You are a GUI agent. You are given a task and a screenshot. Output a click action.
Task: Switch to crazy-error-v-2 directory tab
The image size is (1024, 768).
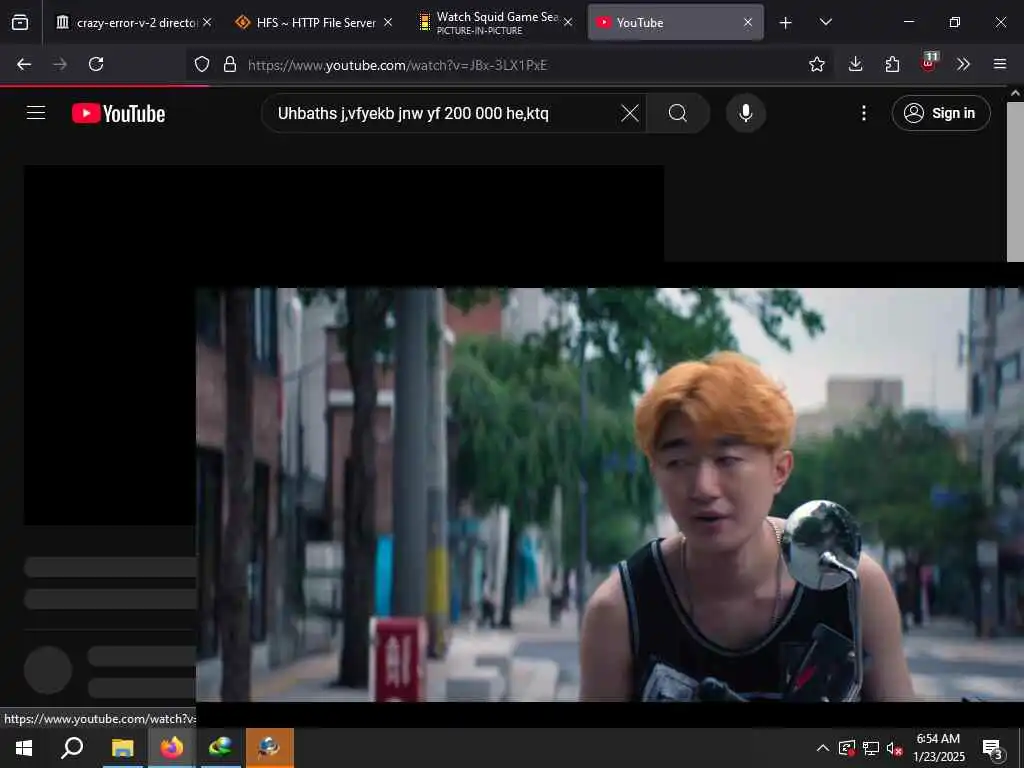[x=133, y=22]
